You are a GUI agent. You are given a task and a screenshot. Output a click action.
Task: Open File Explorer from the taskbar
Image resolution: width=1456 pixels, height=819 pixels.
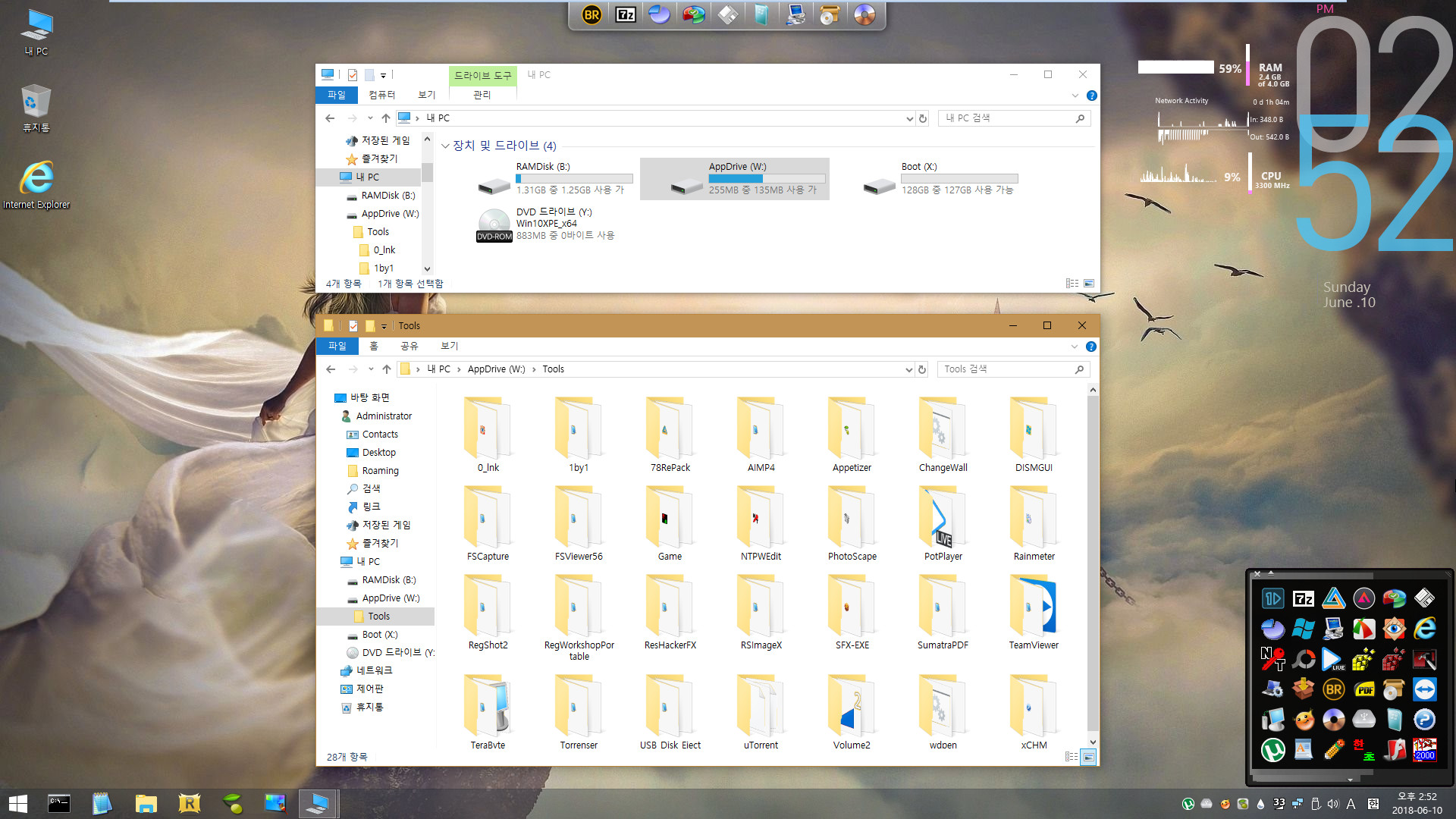pyautogui.click(x=146, y=803)
